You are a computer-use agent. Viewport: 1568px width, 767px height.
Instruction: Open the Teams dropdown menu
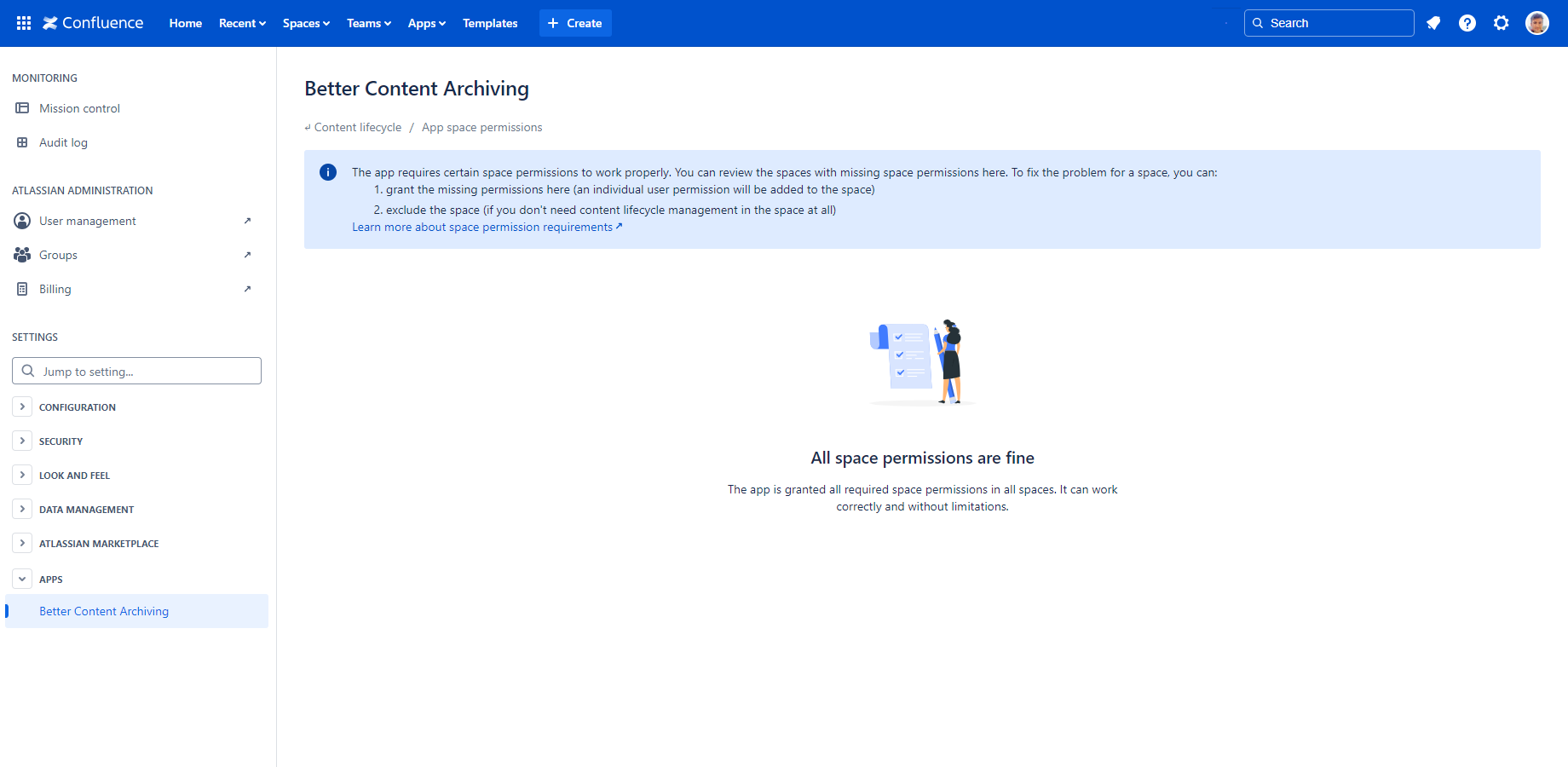369,23
